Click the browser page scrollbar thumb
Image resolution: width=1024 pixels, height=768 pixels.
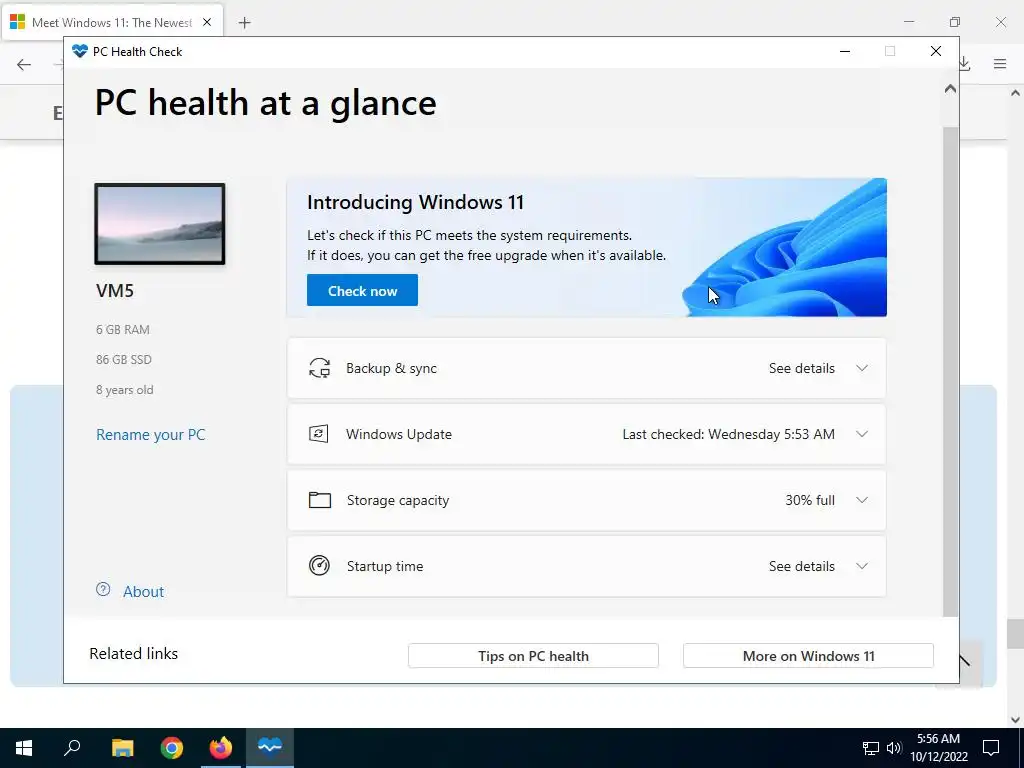pyautogui.click(x=1015, y=634)
